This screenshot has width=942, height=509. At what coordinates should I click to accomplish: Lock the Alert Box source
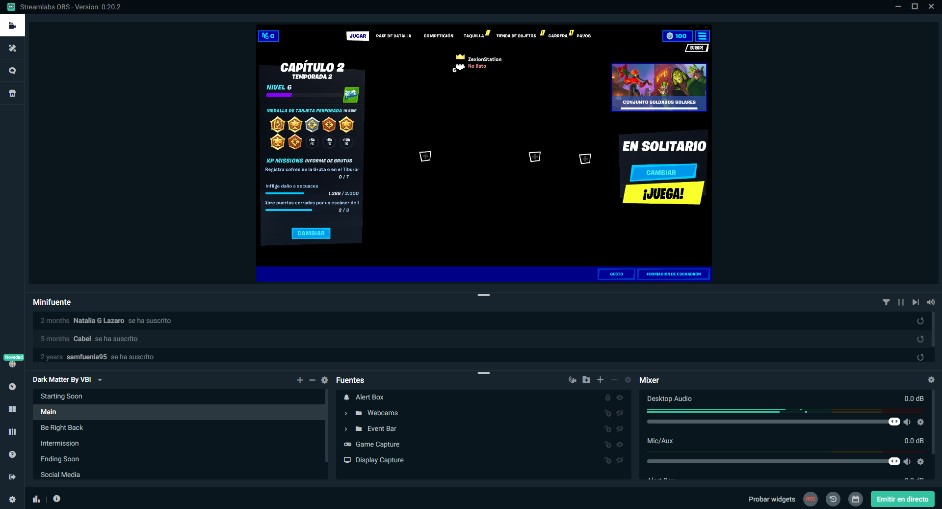click(607, 397)
